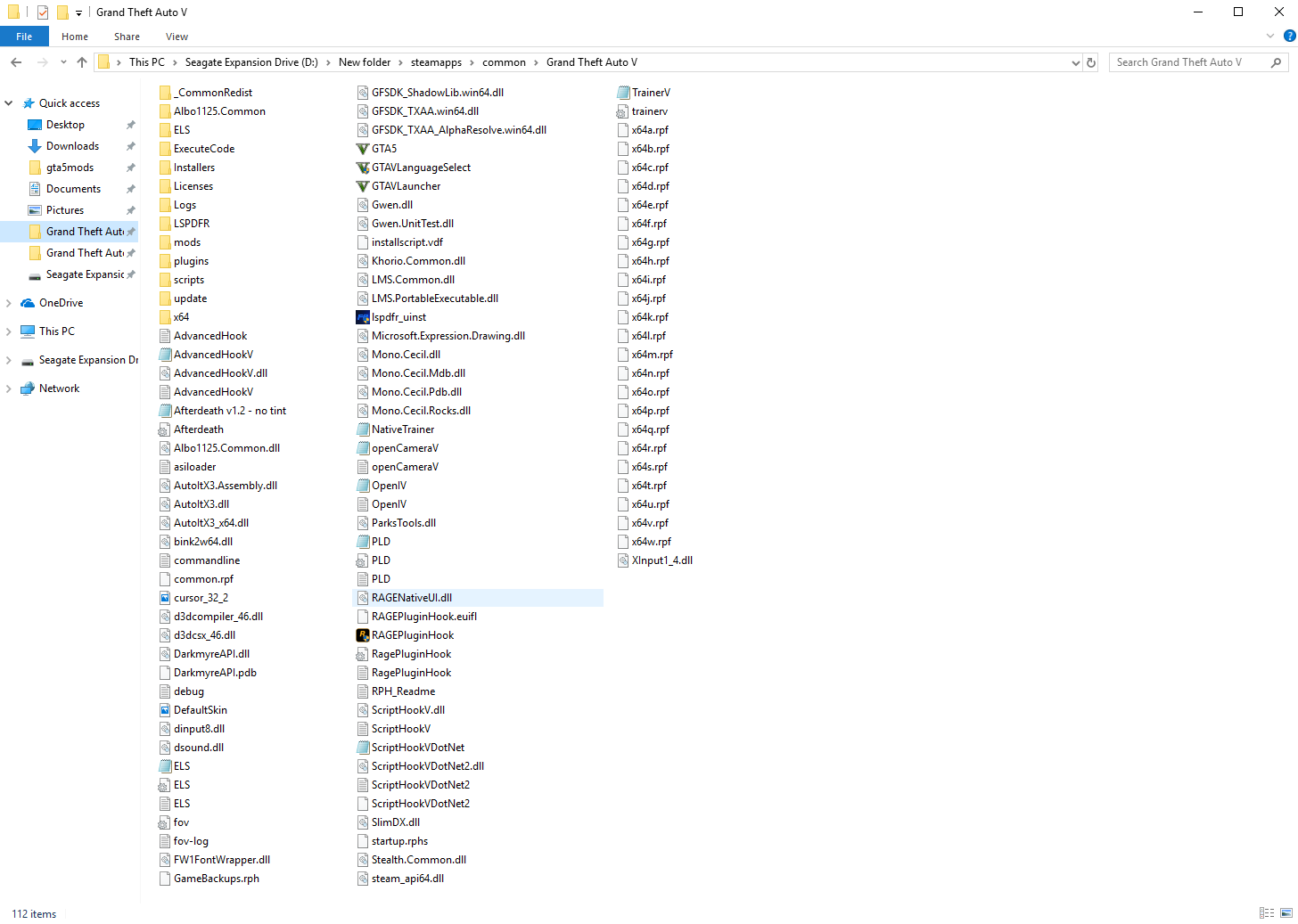Expand the Seagate Expansion Drive tree node arrow

coord(9,360)
